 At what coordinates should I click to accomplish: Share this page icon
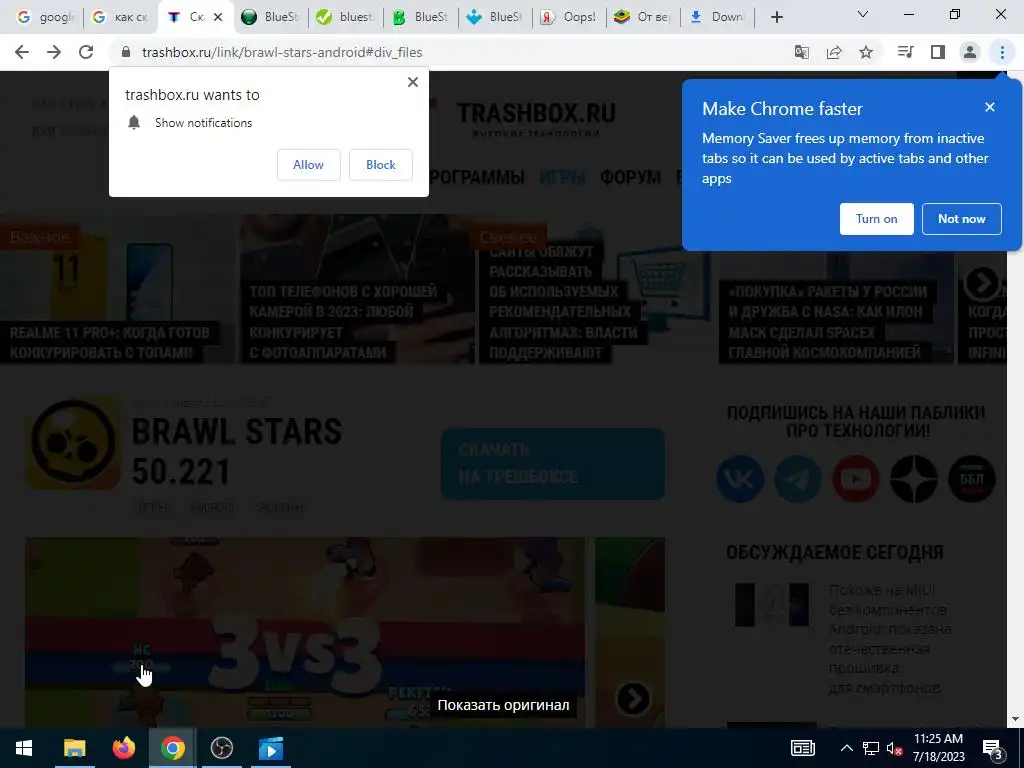(x=834, y=52)
